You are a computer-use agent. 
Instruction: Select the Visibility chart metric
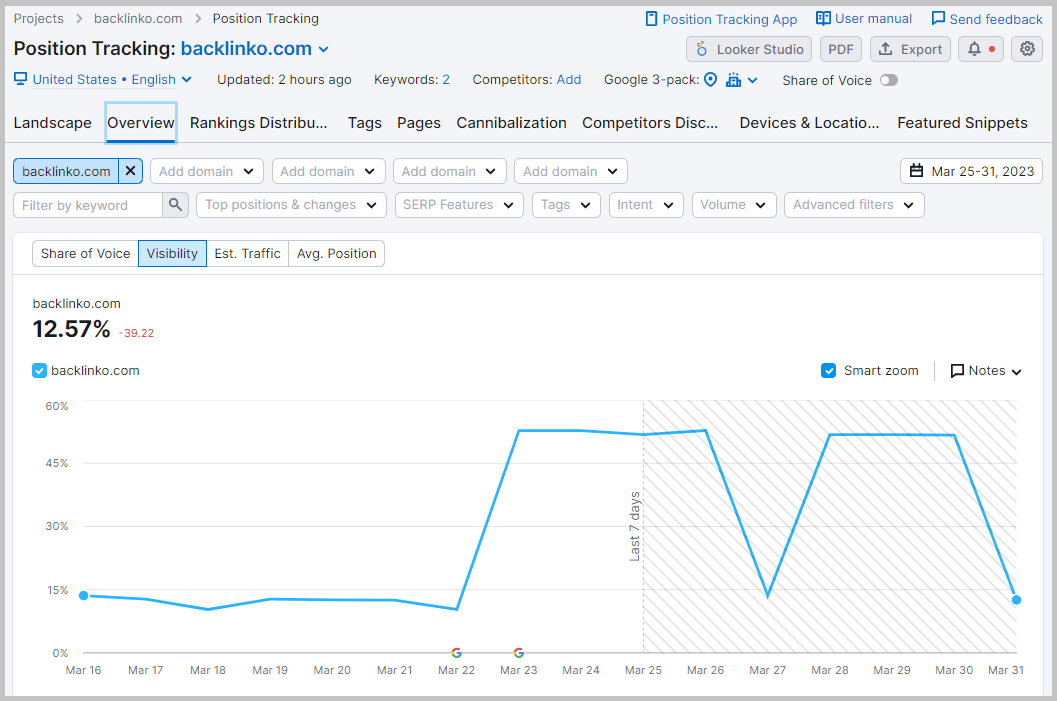click(x=173, y=253)
